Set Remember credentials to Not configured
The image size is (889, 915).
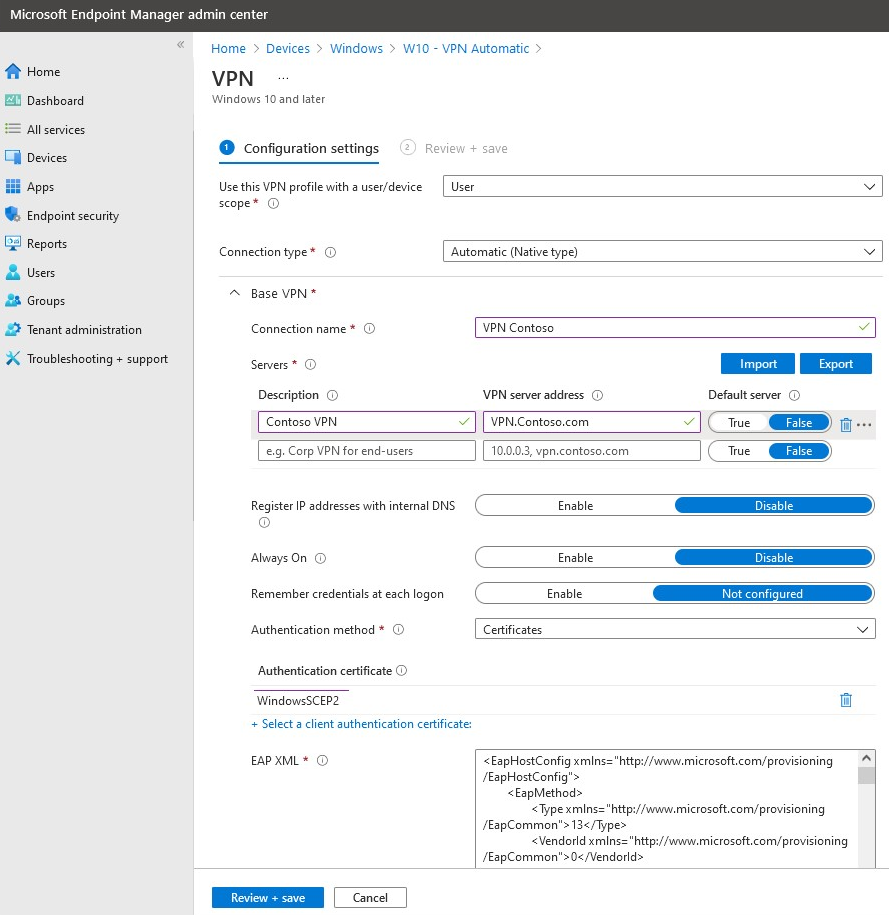(x=762, y=593)
